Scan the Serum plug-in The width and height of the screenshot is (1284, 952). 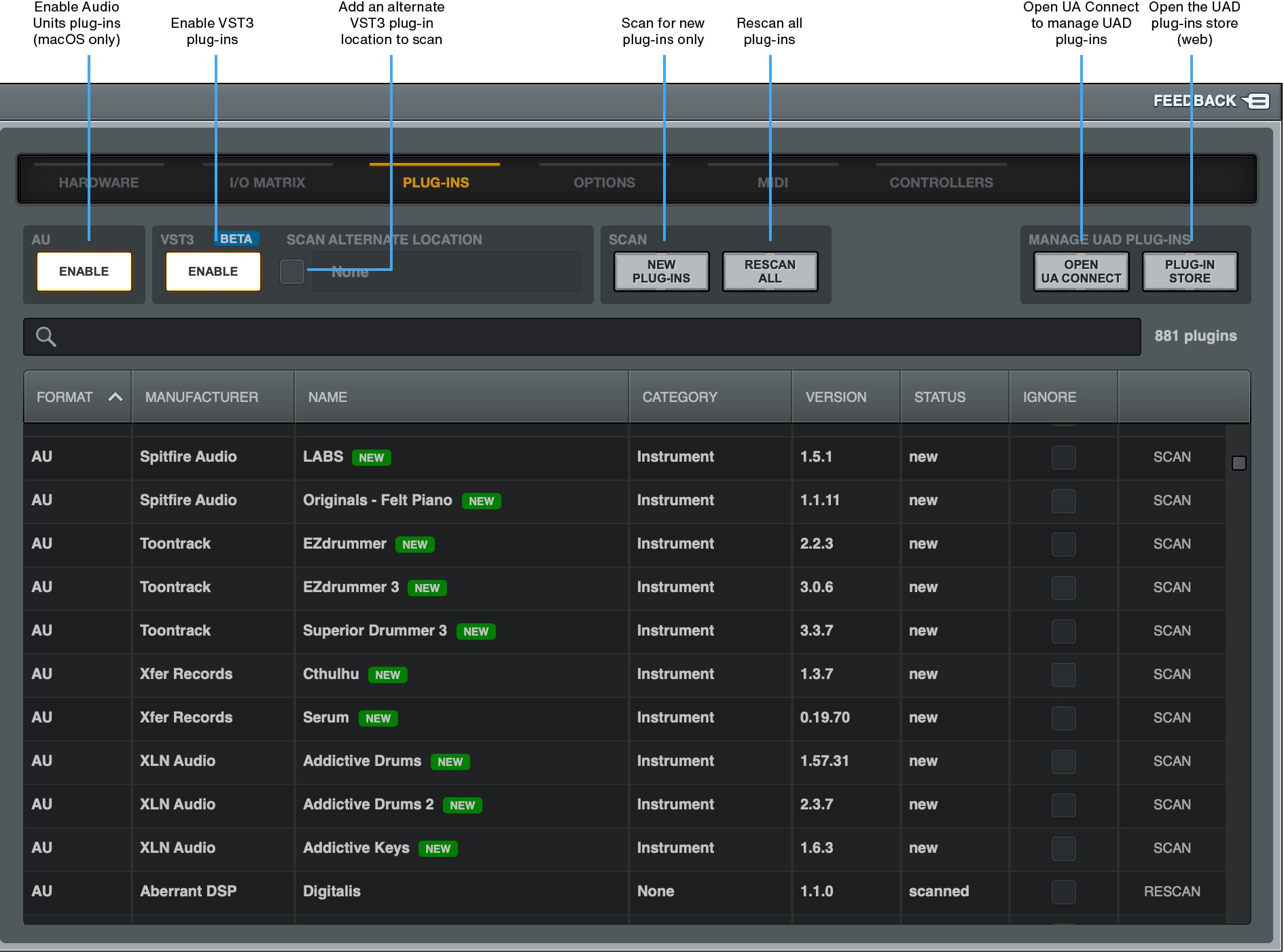[1172, 718]
